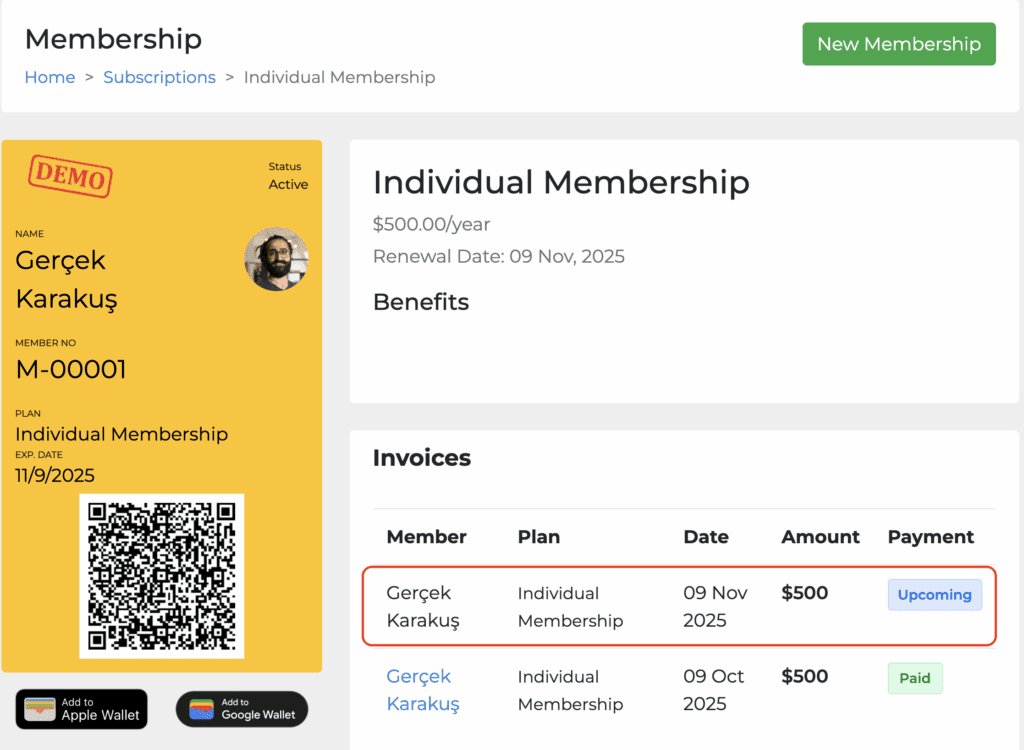The height and width of the screenshot is (750, 1024).
Task: Click the Apple Wallet card icon
Action: pyautogui.click(x=41, y=709)
